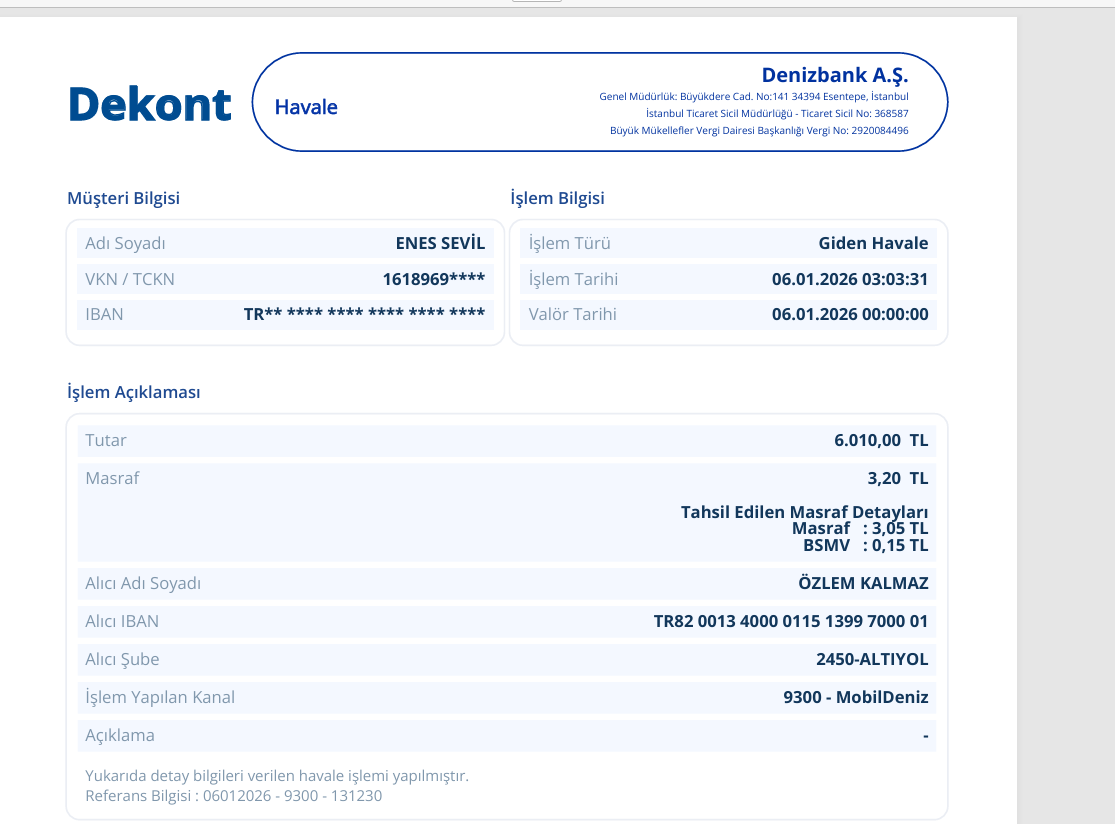Click the Alıcı Adı Soyadı label

(143, 584)
